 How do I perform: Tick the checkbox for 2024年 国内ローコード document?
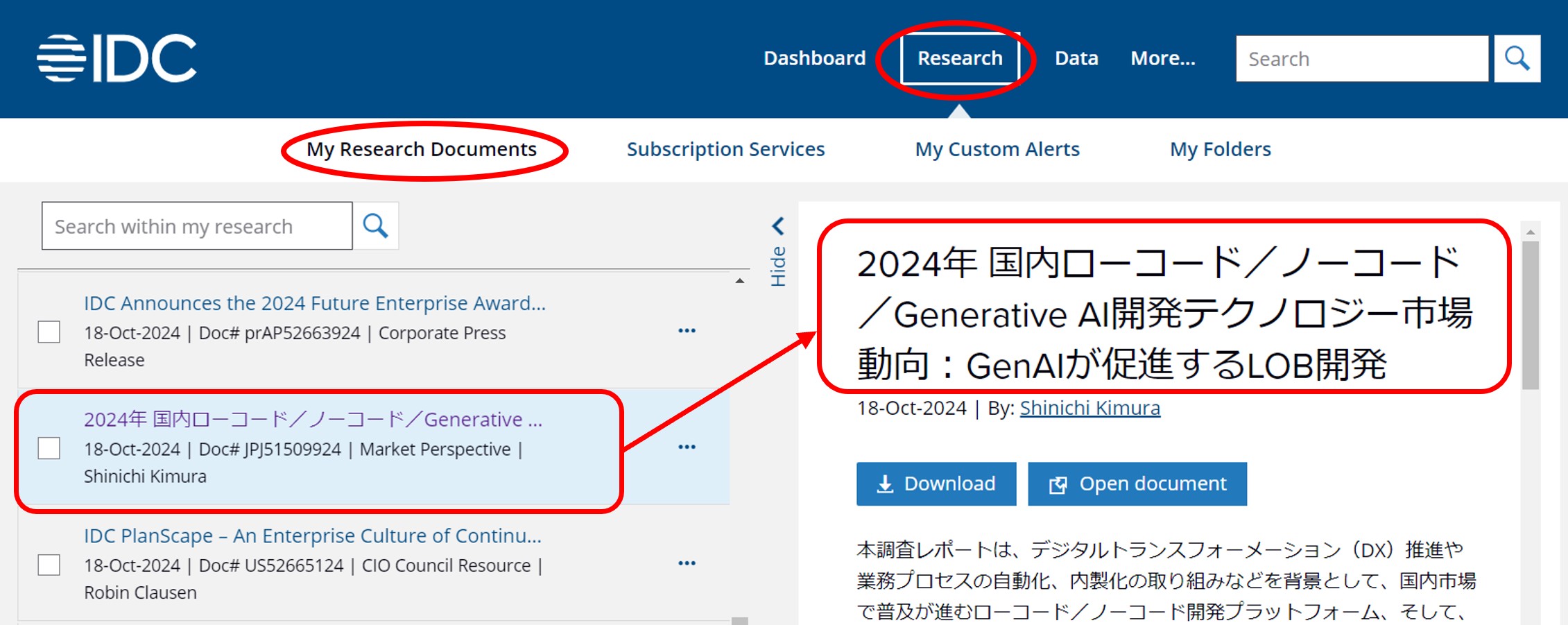click(x=49, y=448)
